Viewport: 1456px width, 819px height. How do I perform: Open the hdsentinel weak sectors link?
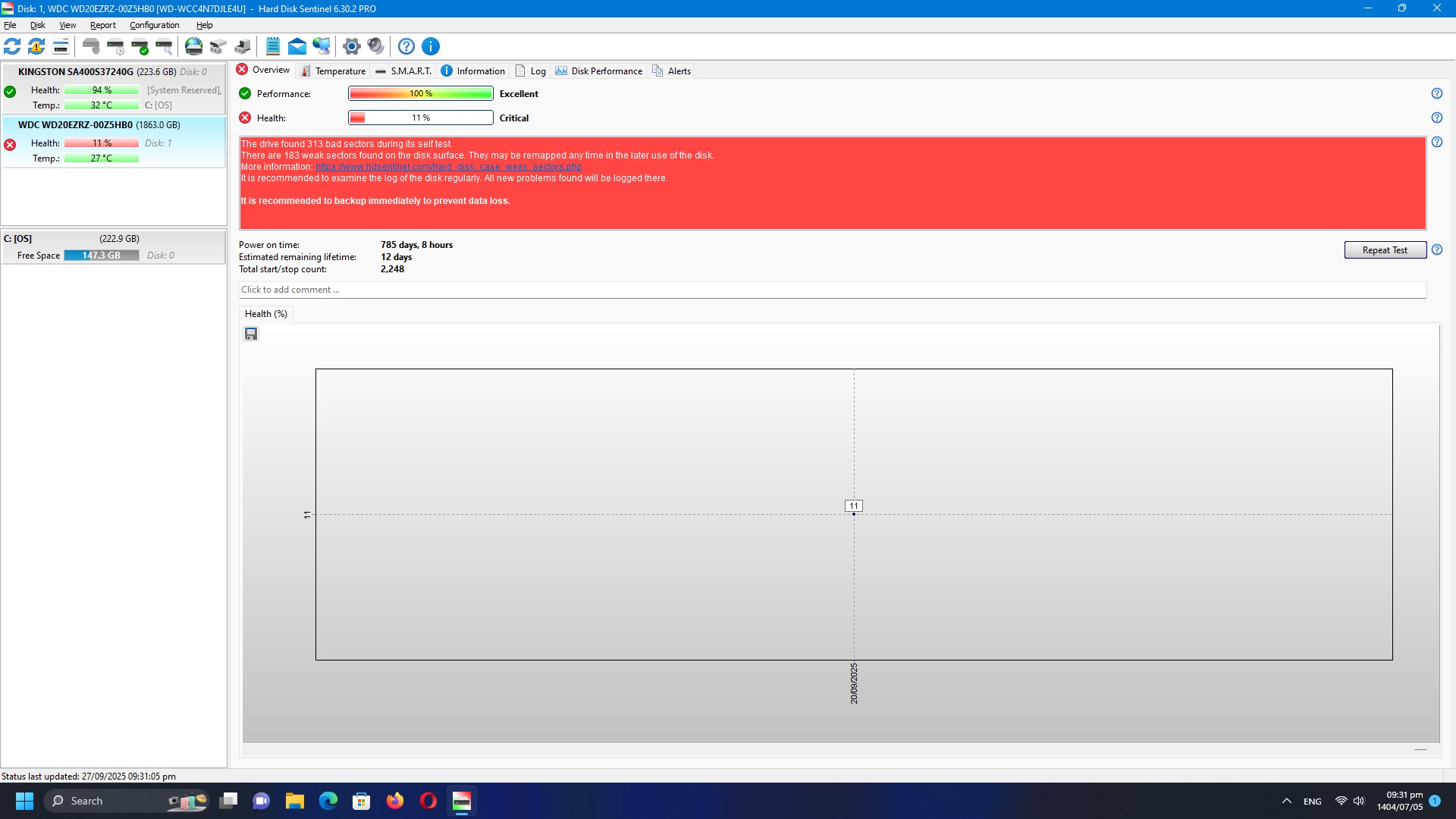(448, 167)
